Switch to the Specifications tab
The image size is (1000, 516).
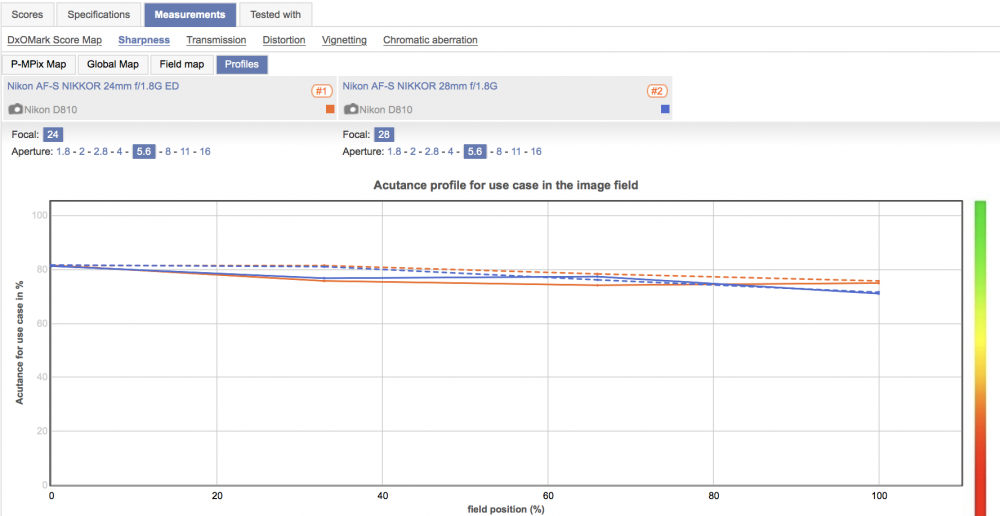pos(99,14)
